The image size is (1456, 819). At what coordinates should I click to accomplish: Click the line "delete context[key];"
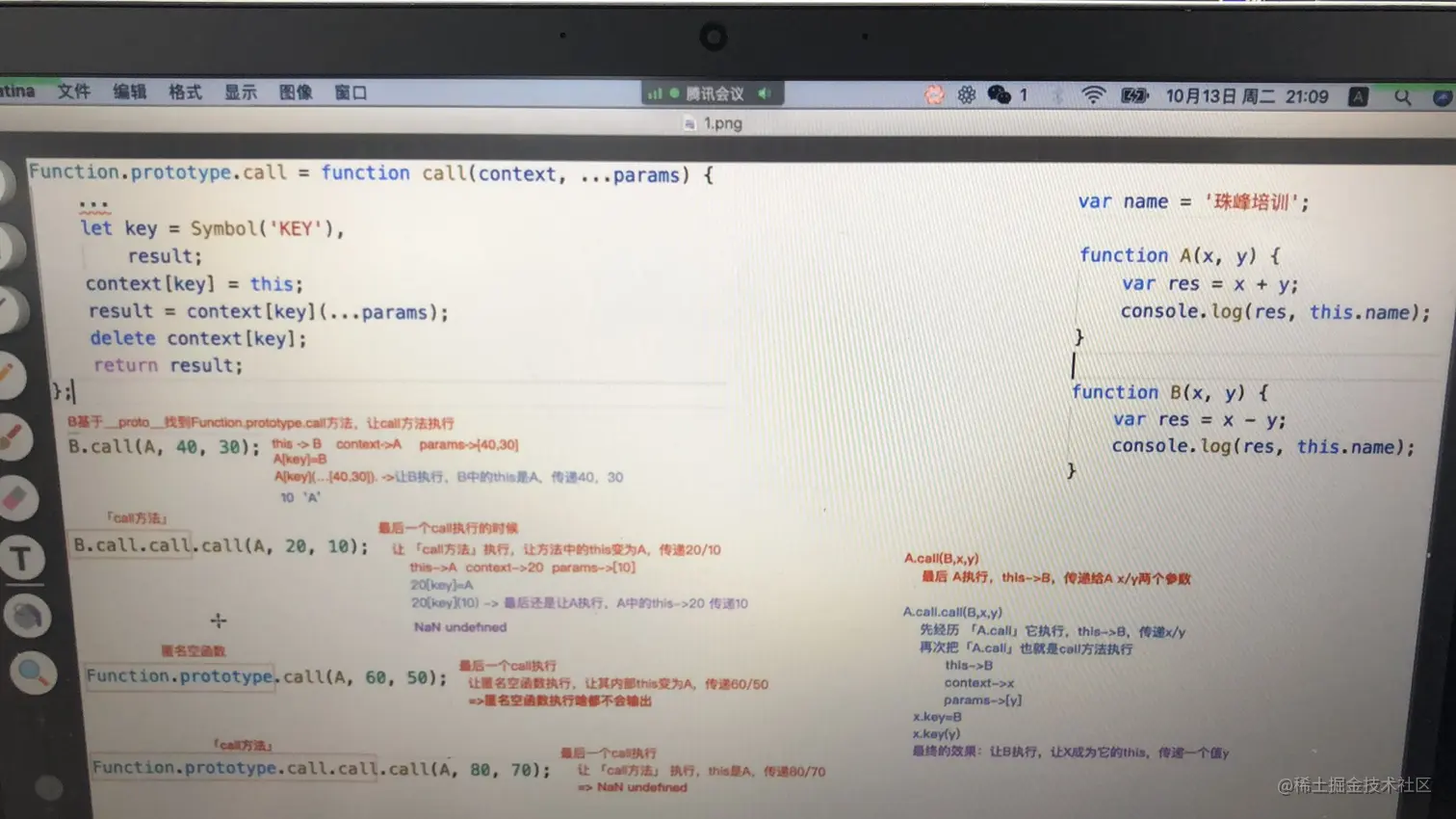(x=198, y=338)
